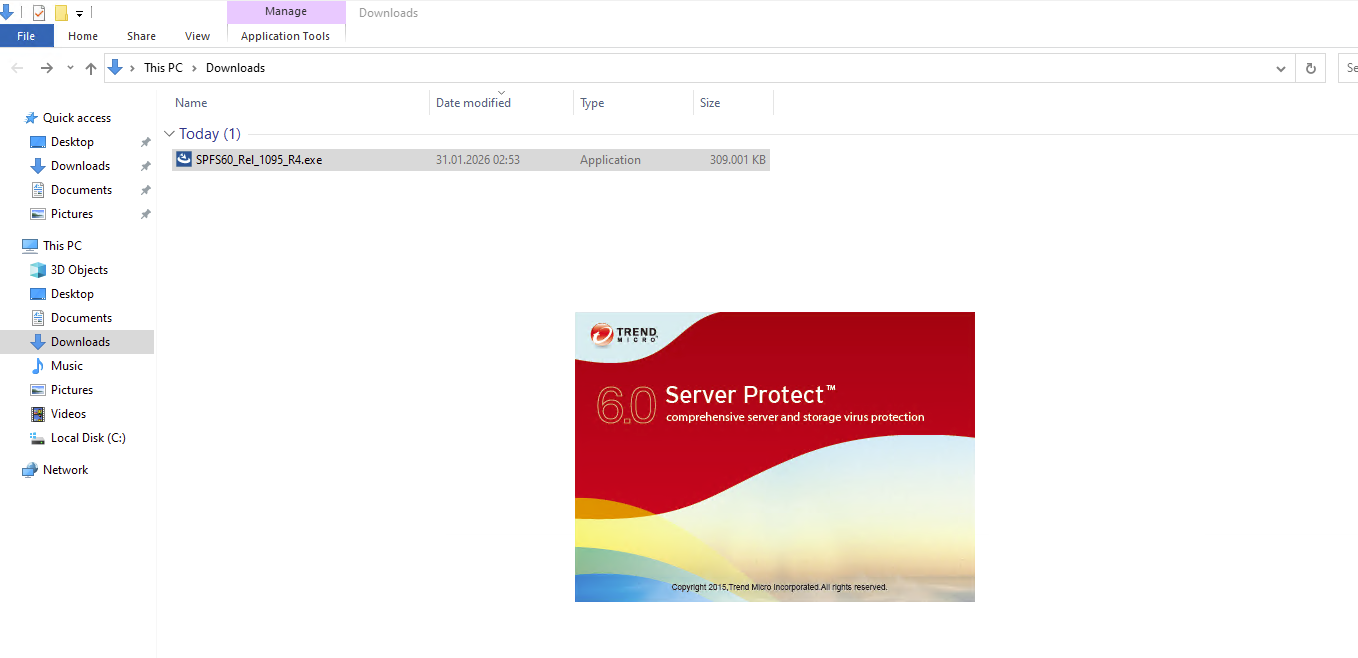Select the Manage contextual tab
1358x658 pixels.
pyautogui.click(x=286, y=12)
